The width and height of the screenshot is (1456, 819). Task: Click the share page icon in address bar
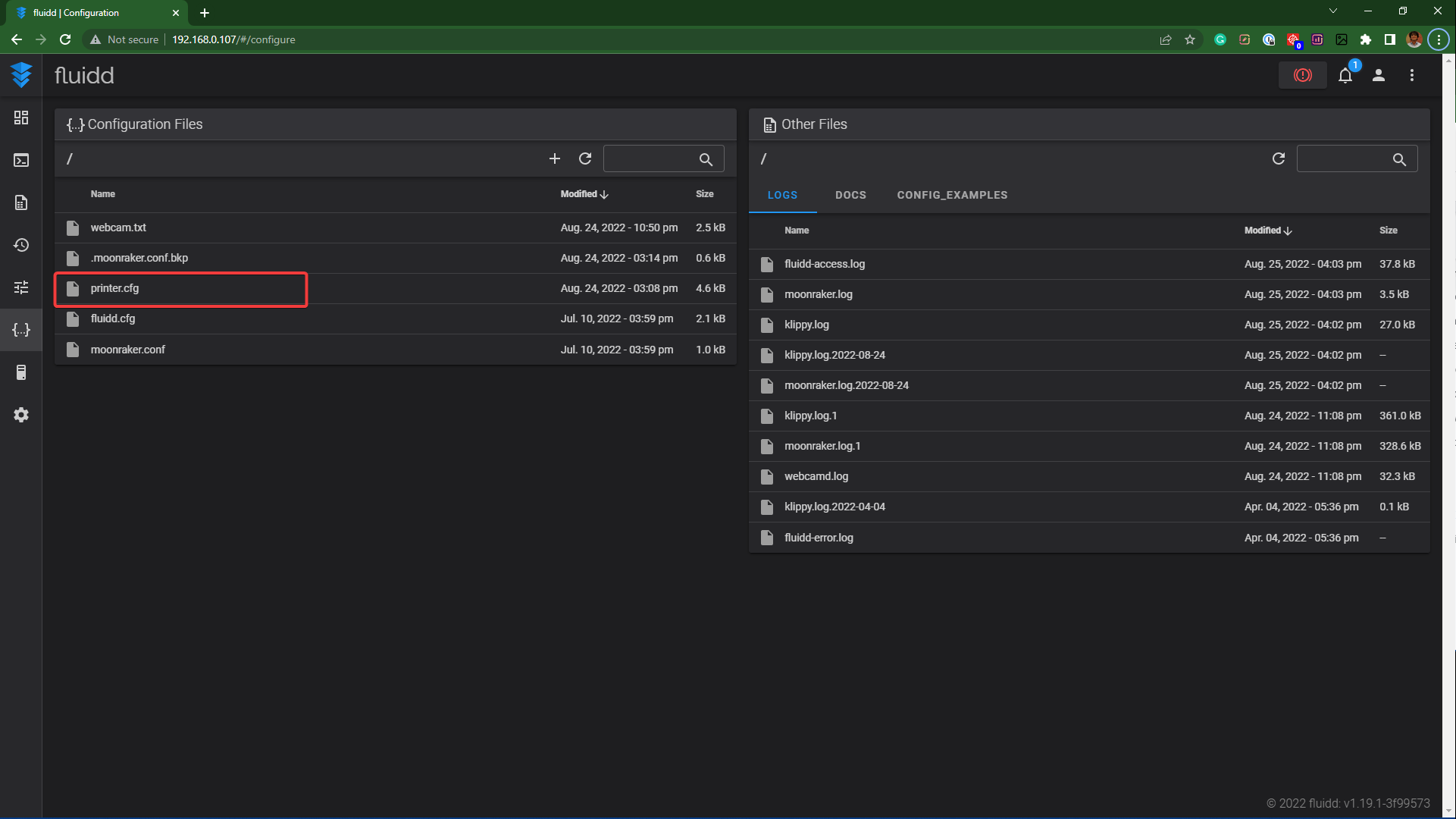coord(1166,39)
